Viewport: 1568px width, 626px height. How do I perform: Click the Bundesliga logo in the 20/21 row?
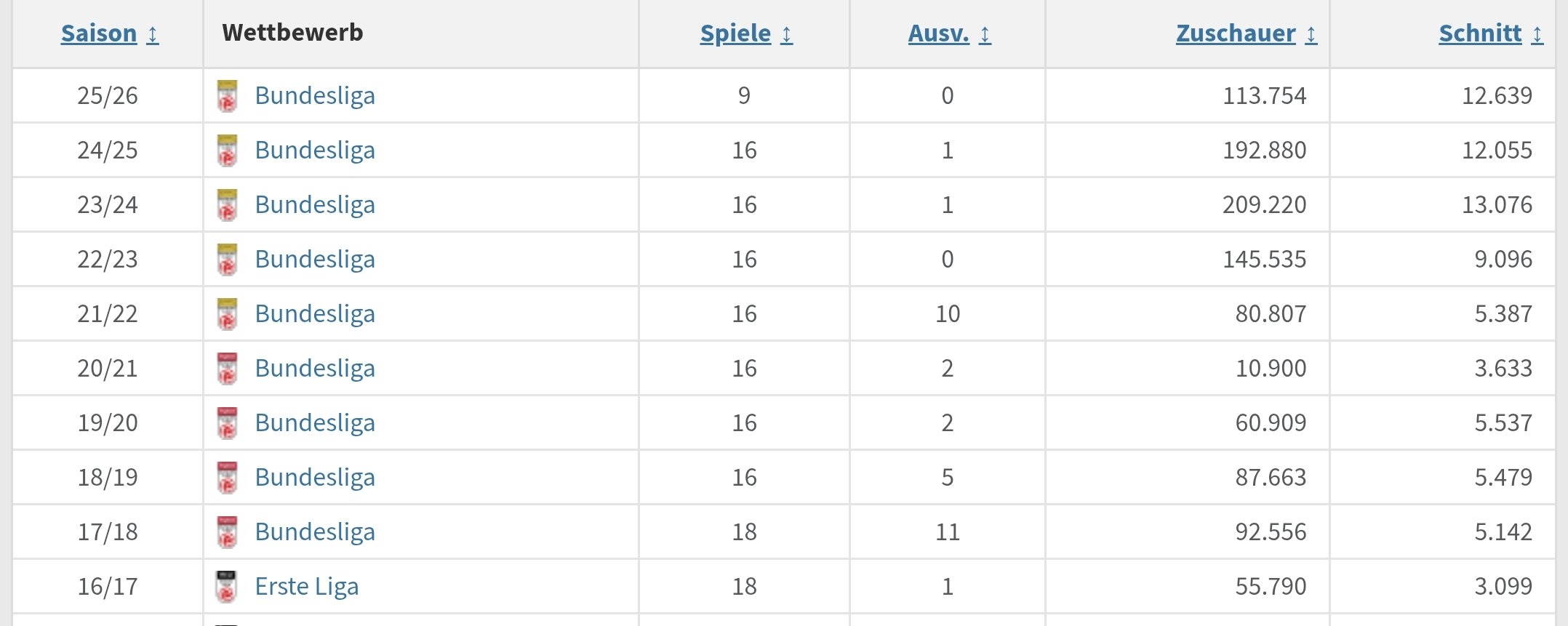pos(227,369)
